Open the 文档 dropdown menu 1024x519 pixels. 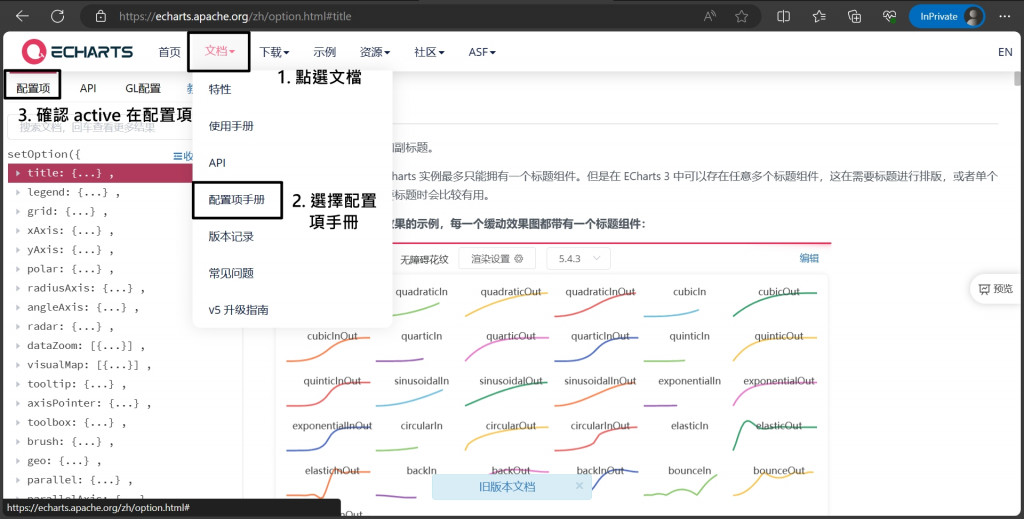coord(219,51)
